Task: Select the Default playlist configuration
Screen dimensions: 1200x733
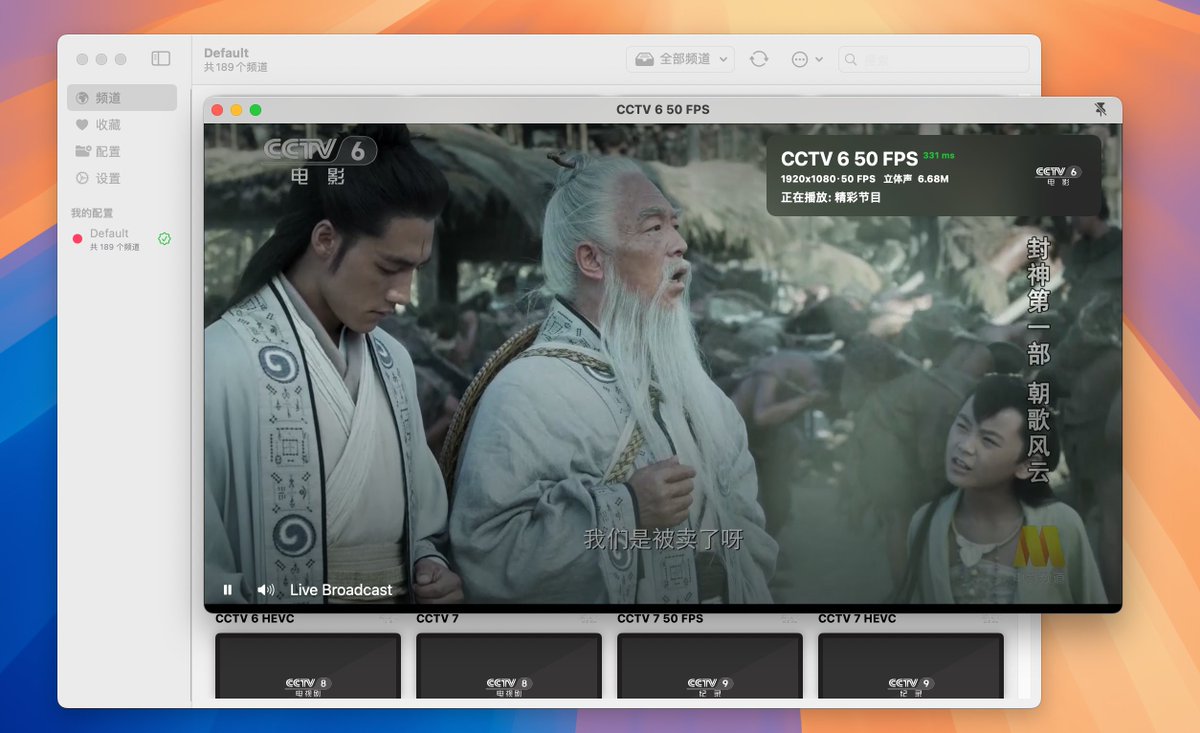Action: tap(122, 239)
